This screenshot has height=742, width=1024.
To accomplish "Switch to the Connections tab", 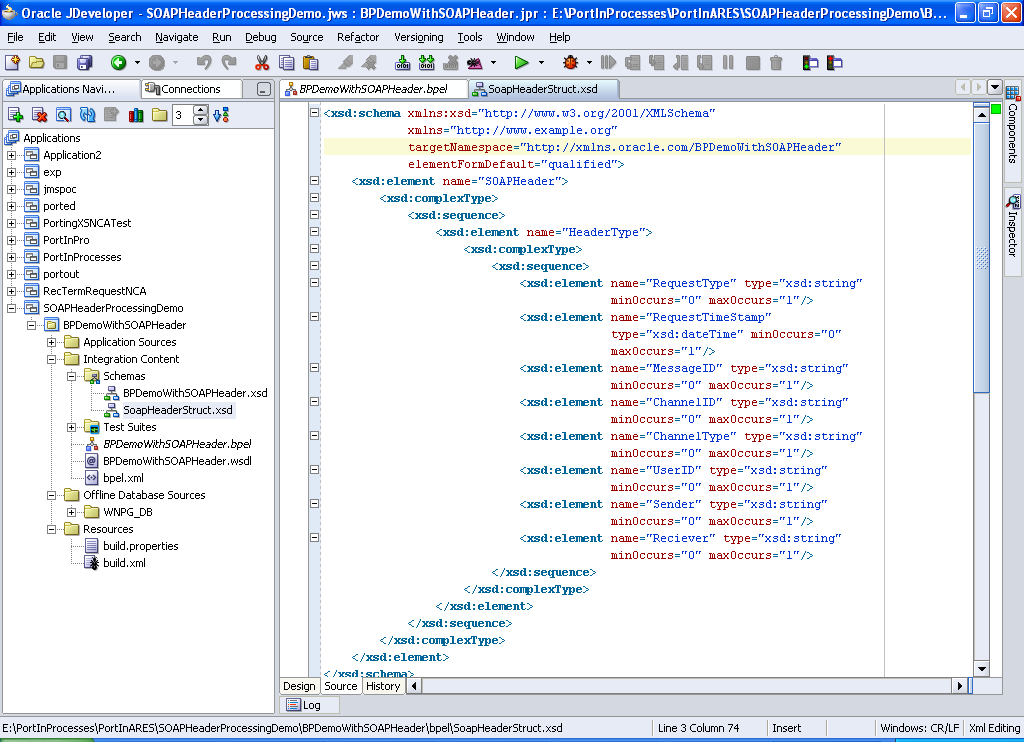I will coord(191,89).
